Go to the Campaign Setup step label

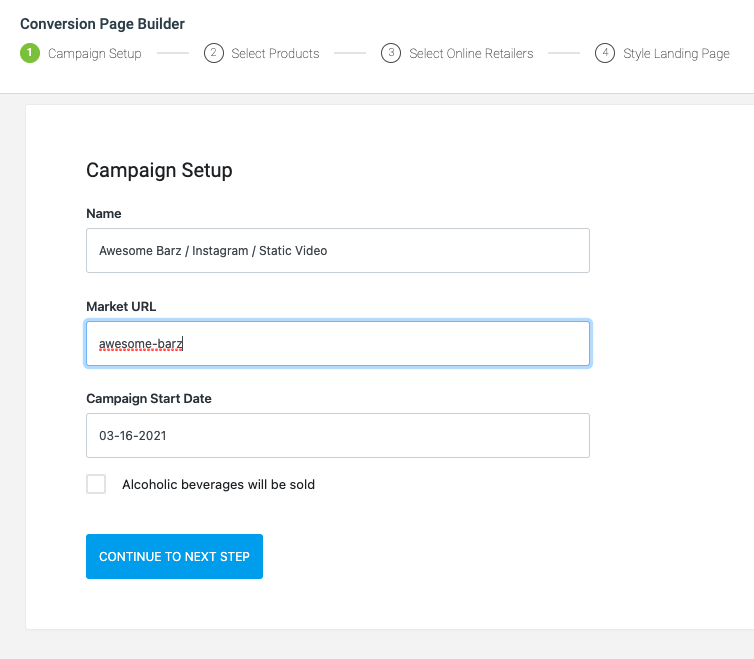click(95, 53)
